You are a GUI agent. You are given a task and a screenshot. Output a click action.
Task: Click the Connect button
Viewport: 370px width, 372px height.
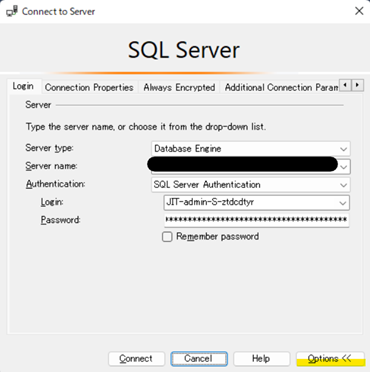(136, 359)
